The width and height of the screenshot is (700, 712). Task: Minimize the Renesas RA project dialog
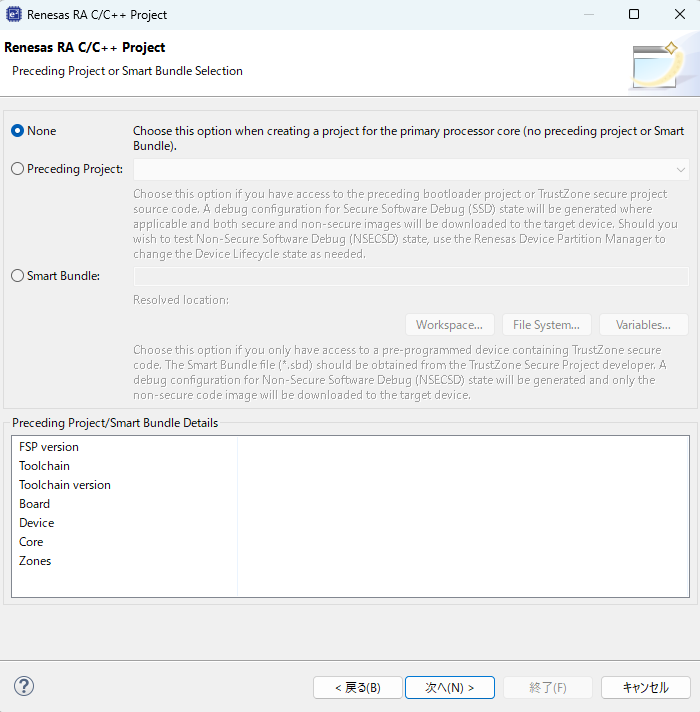[x=589, y=15]
